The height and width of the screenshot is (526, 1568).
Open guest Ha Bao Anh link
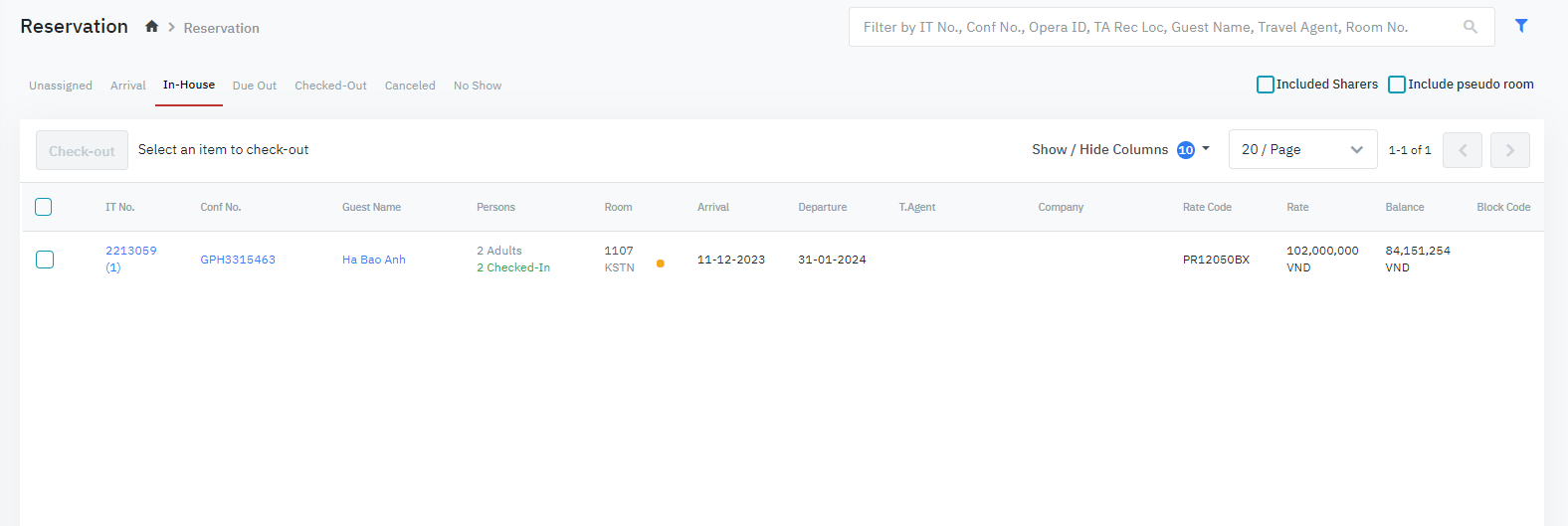coord(374,260)
